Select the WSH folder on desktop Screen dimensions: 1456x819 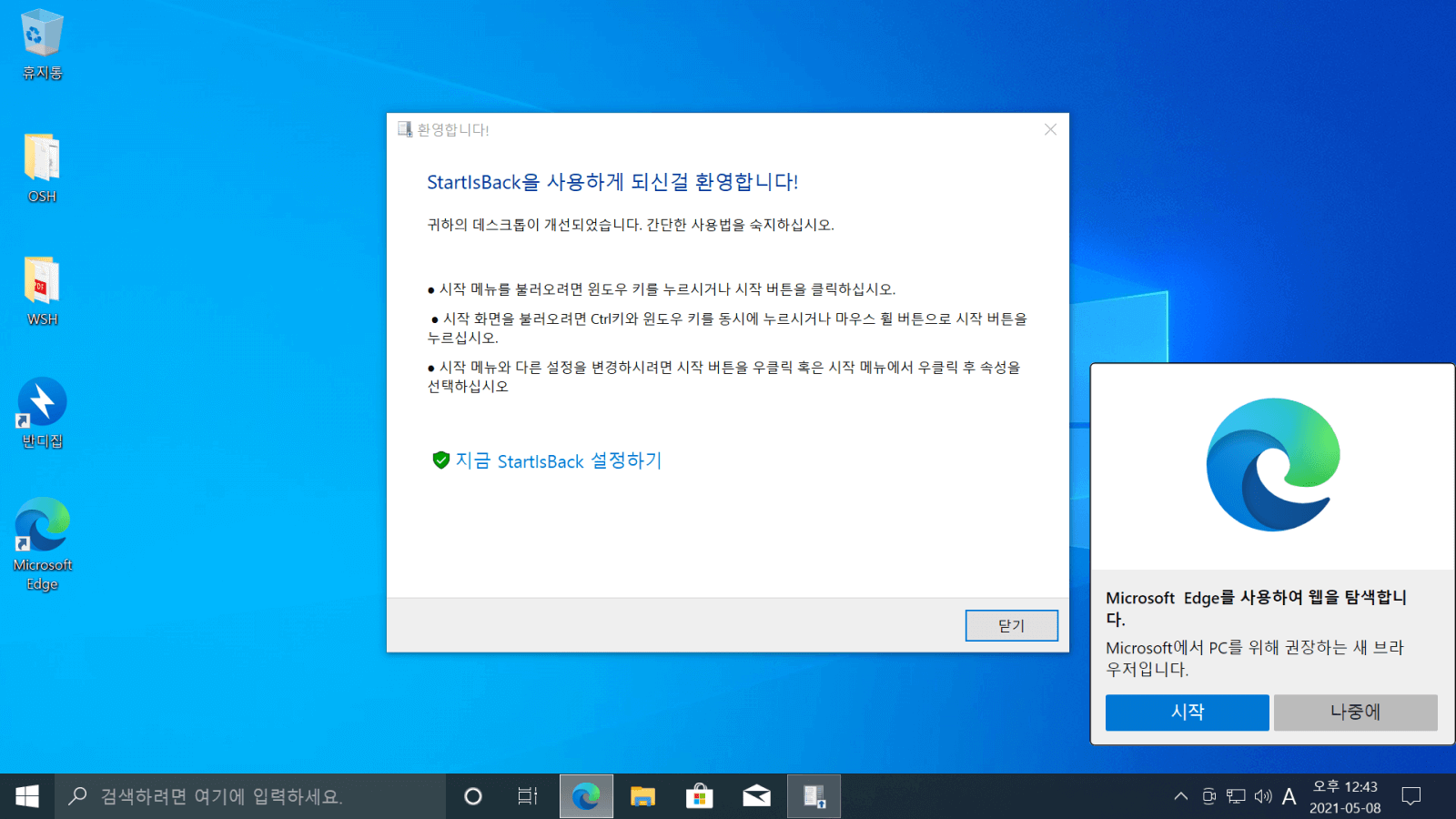[x=42, y=291]
